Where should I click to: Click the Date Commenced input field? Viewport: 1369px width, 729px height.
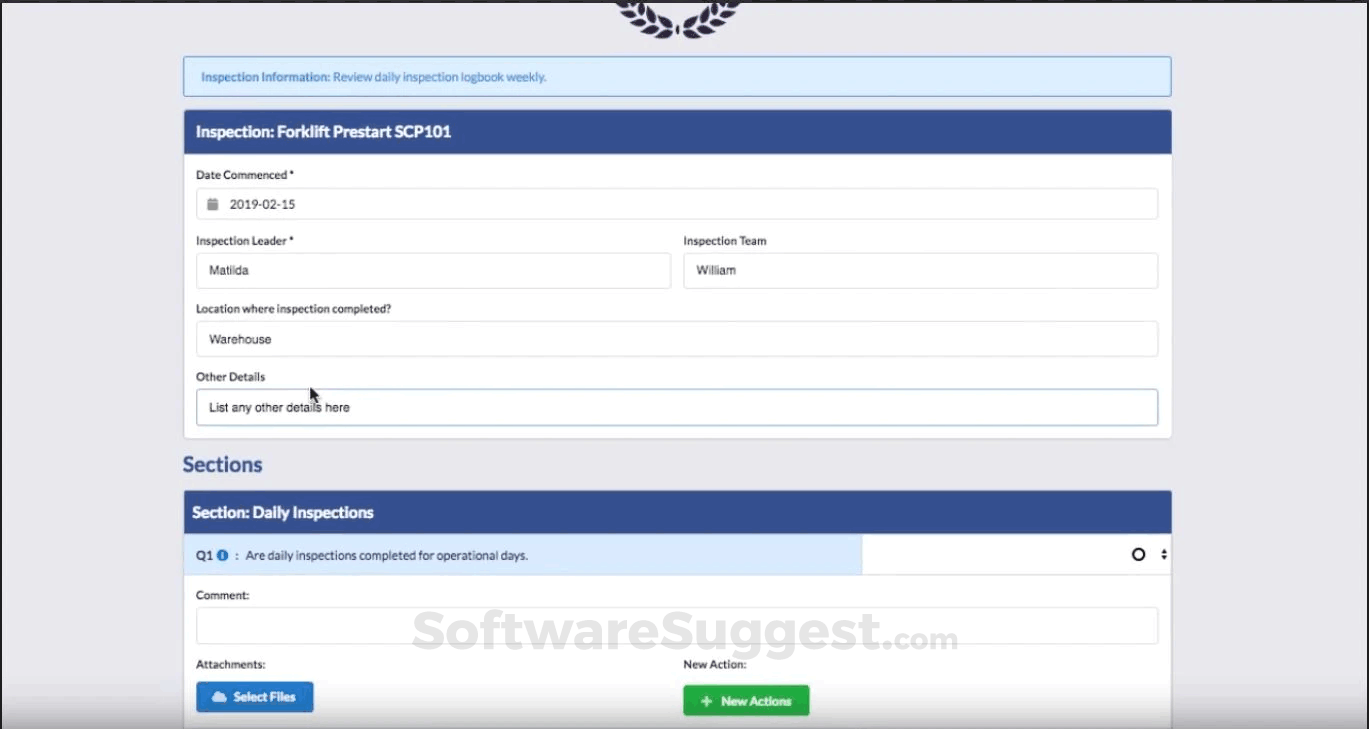pos(676,203)
